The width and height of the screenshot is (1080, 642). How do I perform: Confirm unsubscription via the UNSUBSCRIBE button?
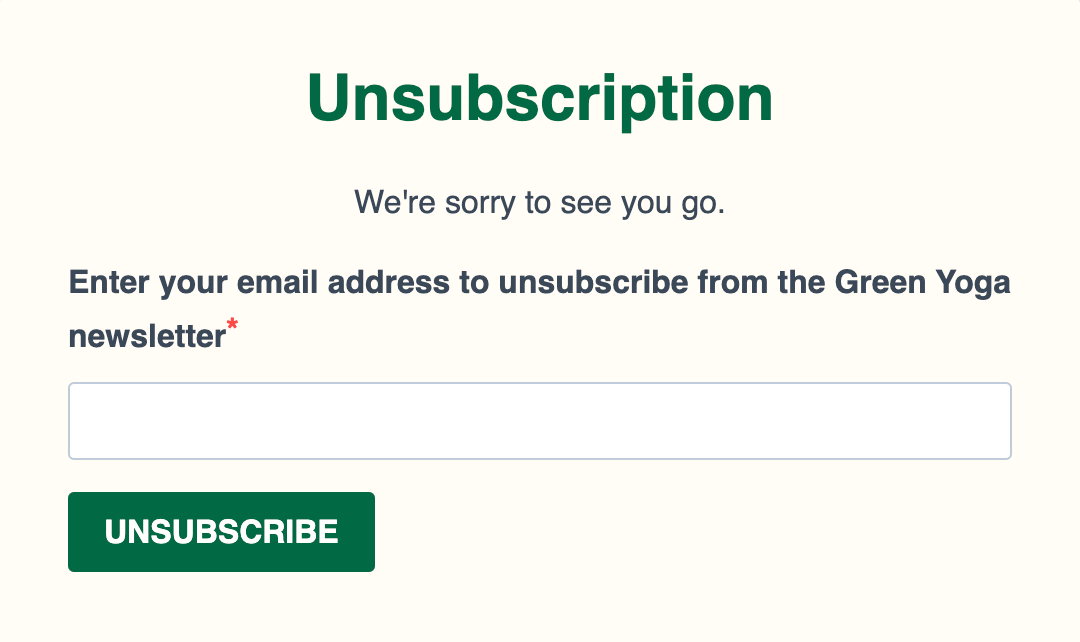(x=221, y=532)
